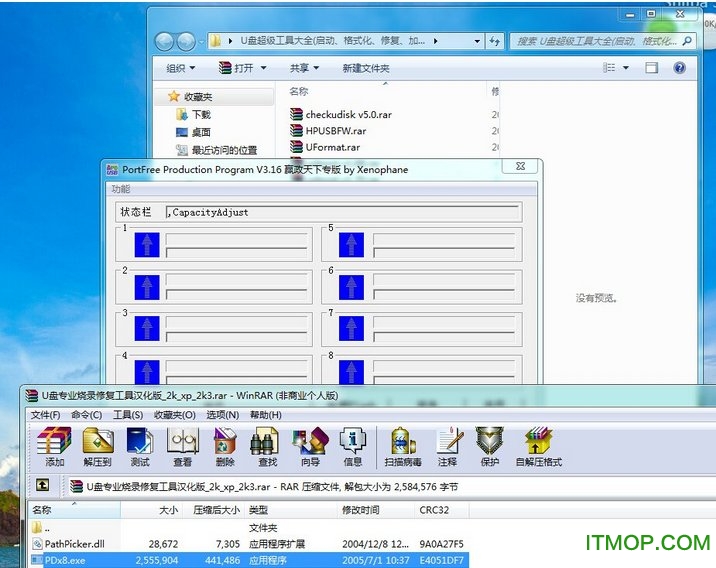Click the New Folder (新建文件夹) button
The height and width of the screenshot is (568, 716).
366,68
